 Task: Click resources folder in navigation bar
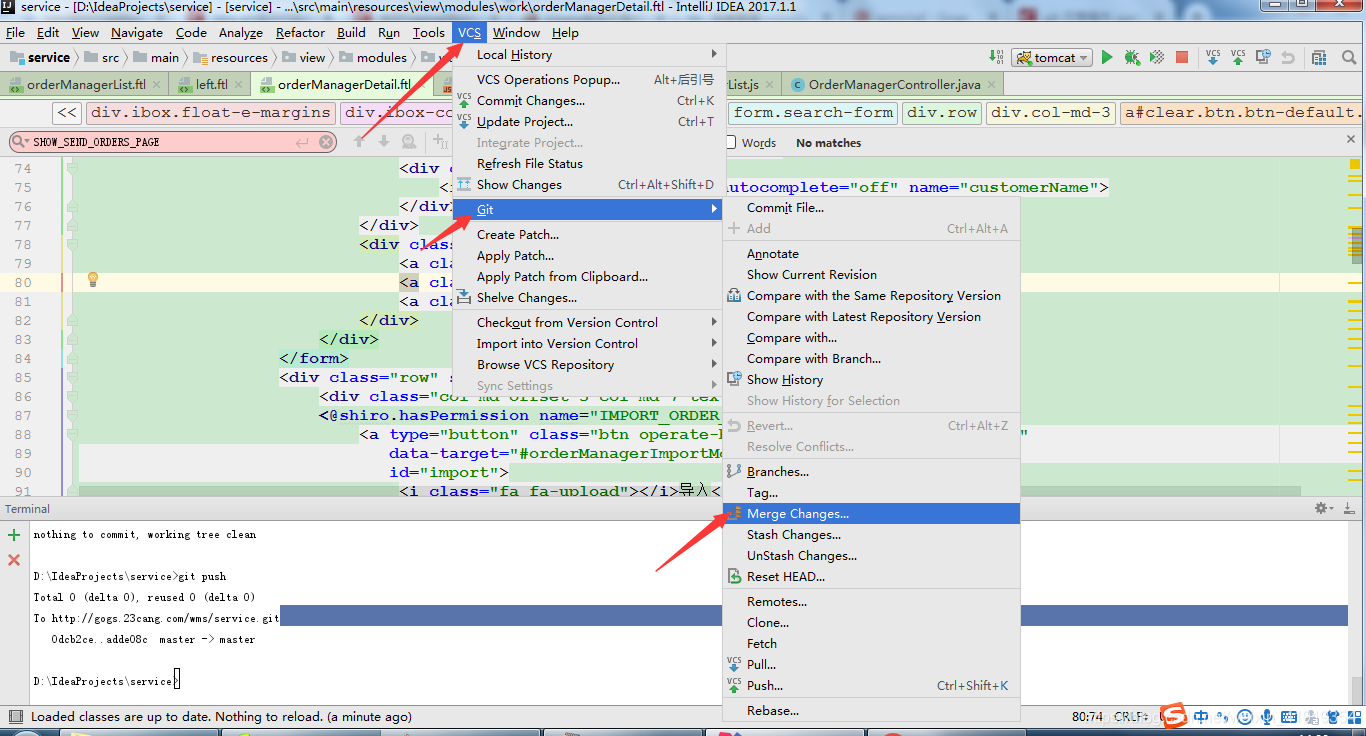231,58
